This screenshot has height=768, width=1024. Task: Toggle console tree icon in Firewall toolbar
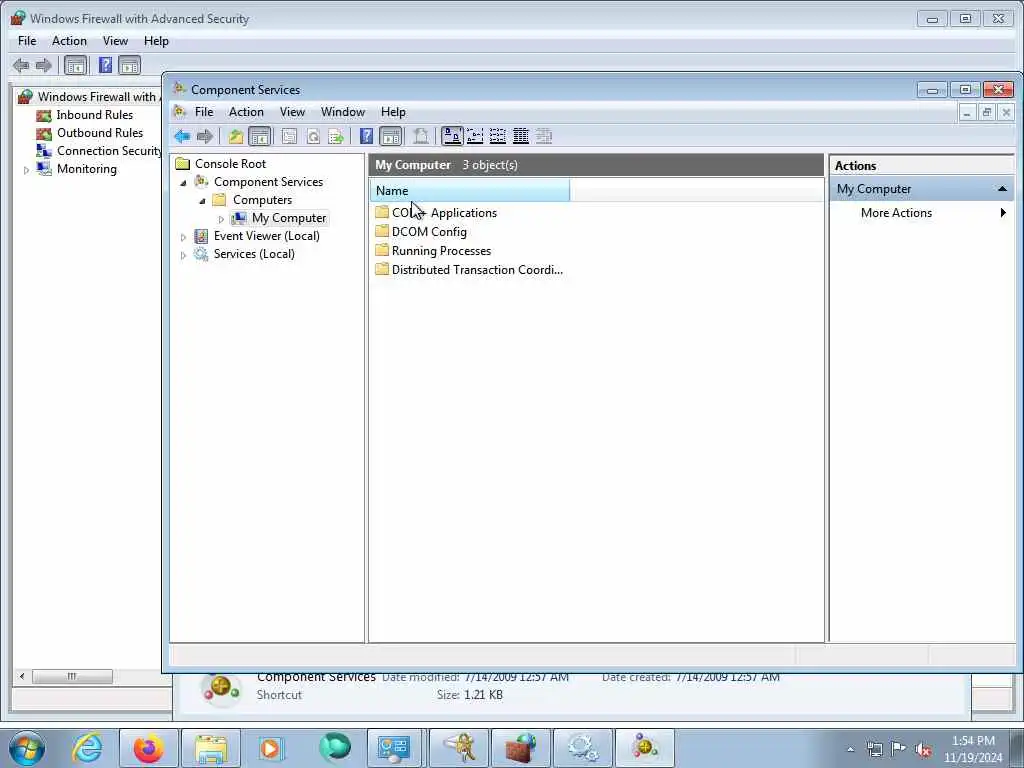pos(76,65)
